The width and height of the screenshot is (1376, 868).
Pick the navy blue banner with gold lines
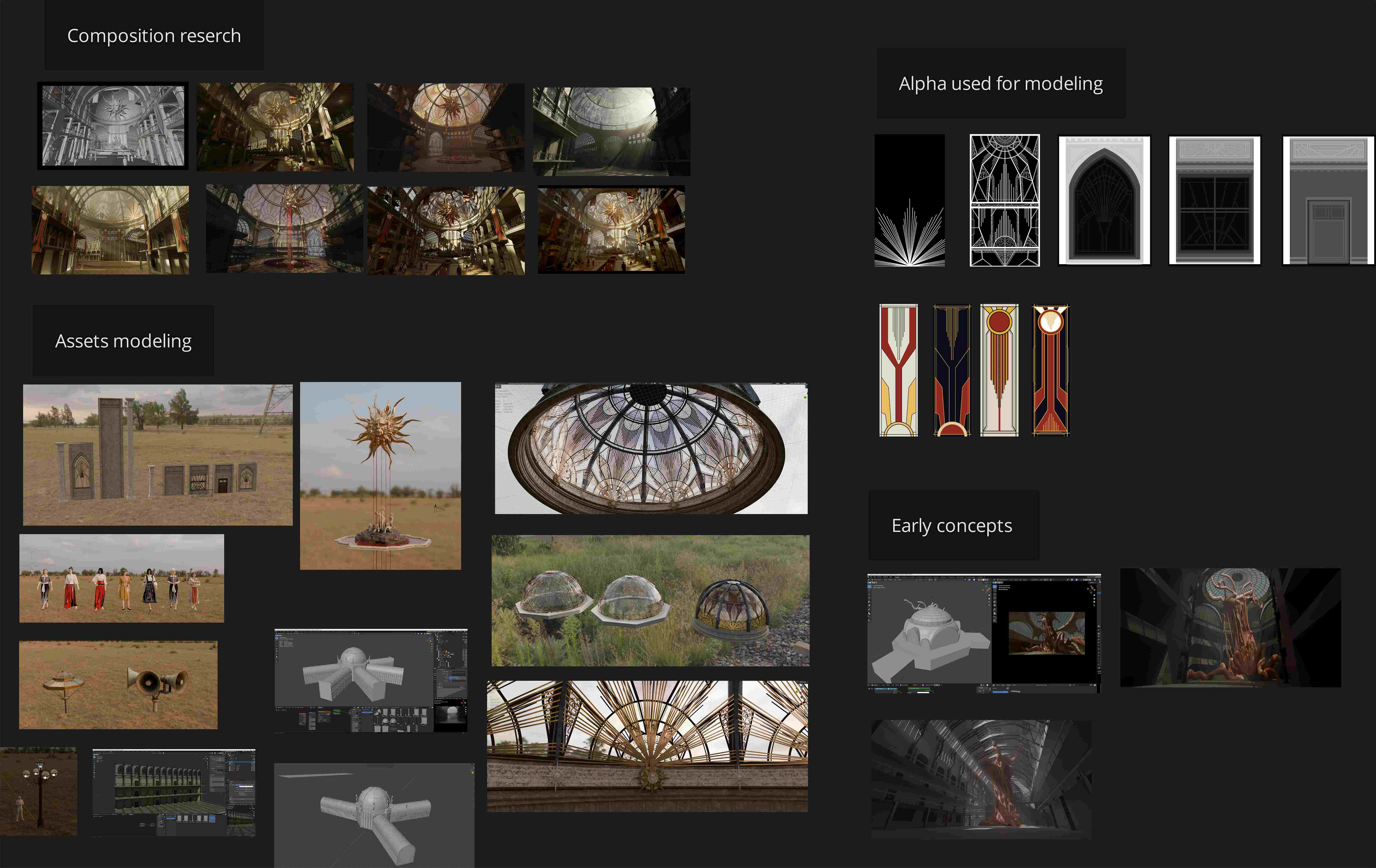click(952, 370)
